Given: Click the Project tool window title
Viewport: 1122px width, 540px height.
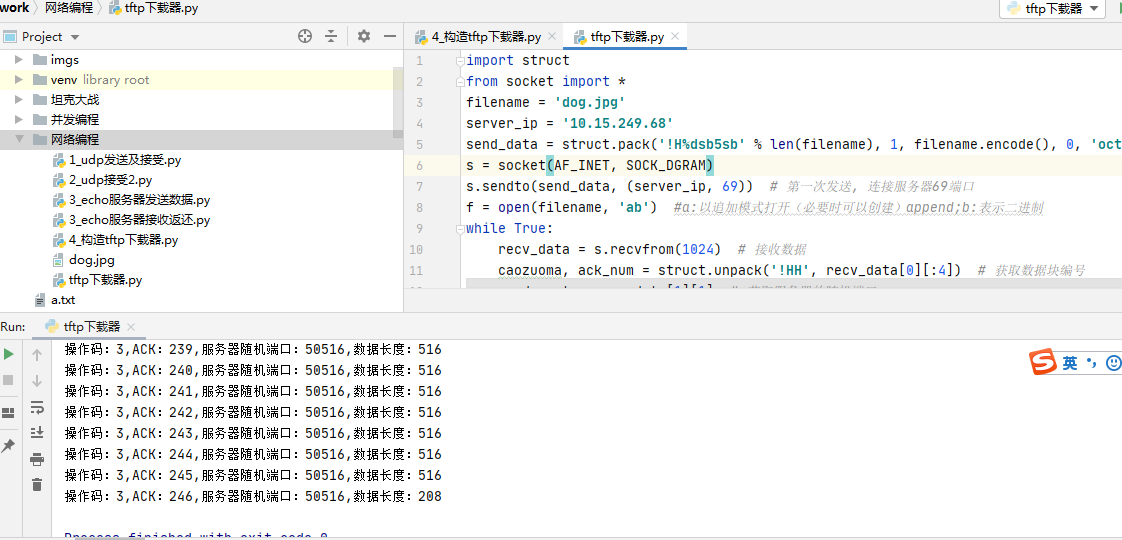Looking at the screenshot, I should coord(42,36).
